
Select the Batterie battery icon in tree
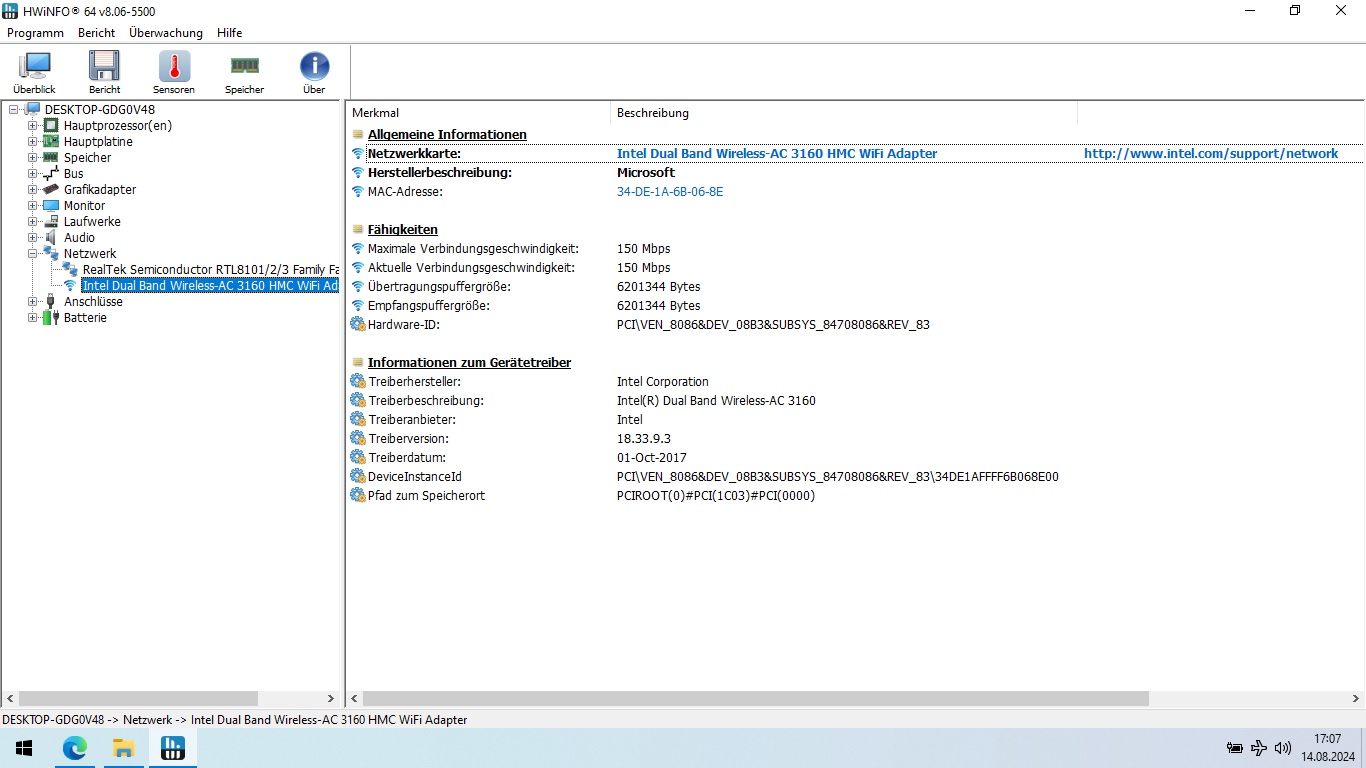coord(51,318)
